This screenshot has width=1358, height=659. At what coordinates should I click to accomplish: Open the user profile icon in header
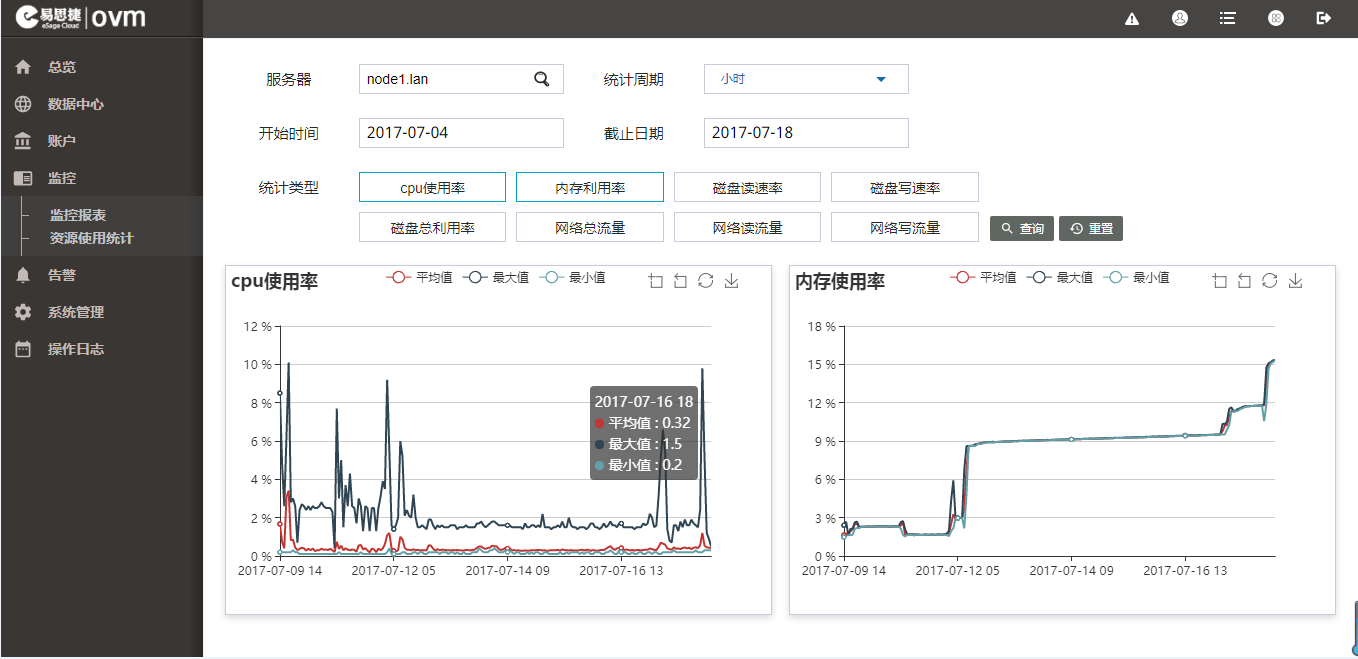click(x=1180, y=18)
